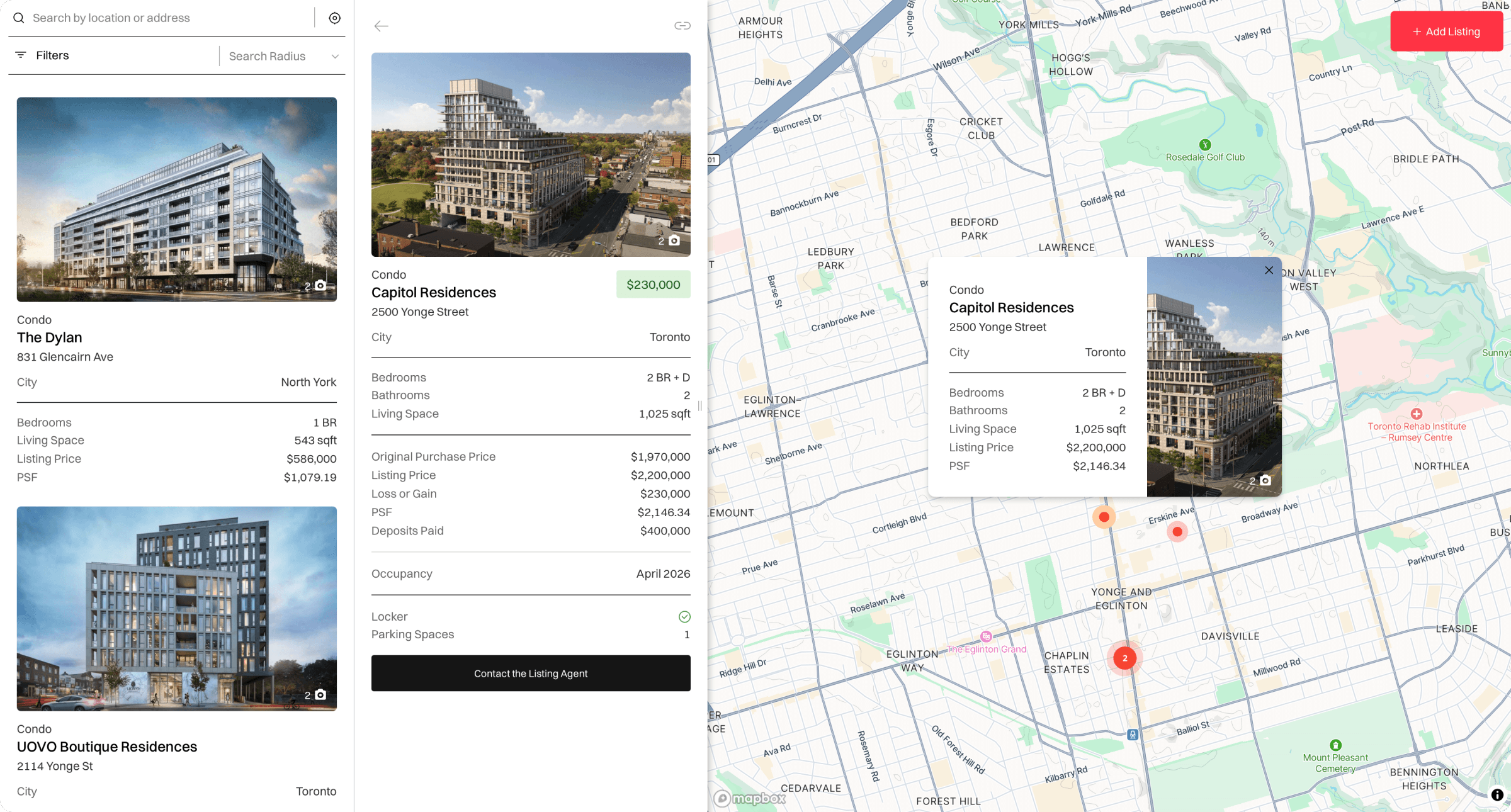Click the $230,000 gain badge
Screen dimensions: 1511x812
654,285
